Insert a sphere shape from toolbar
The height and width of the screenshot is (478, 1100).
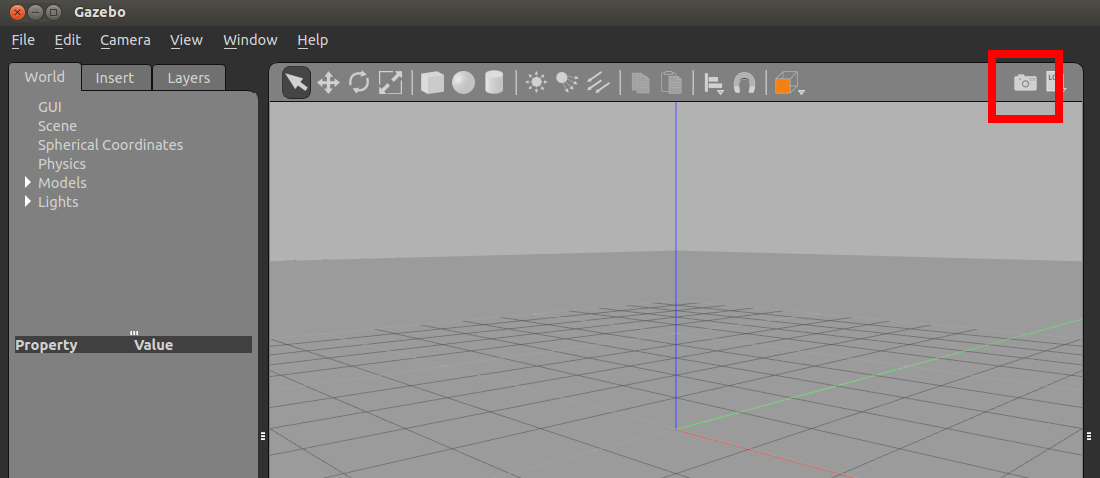463,83
